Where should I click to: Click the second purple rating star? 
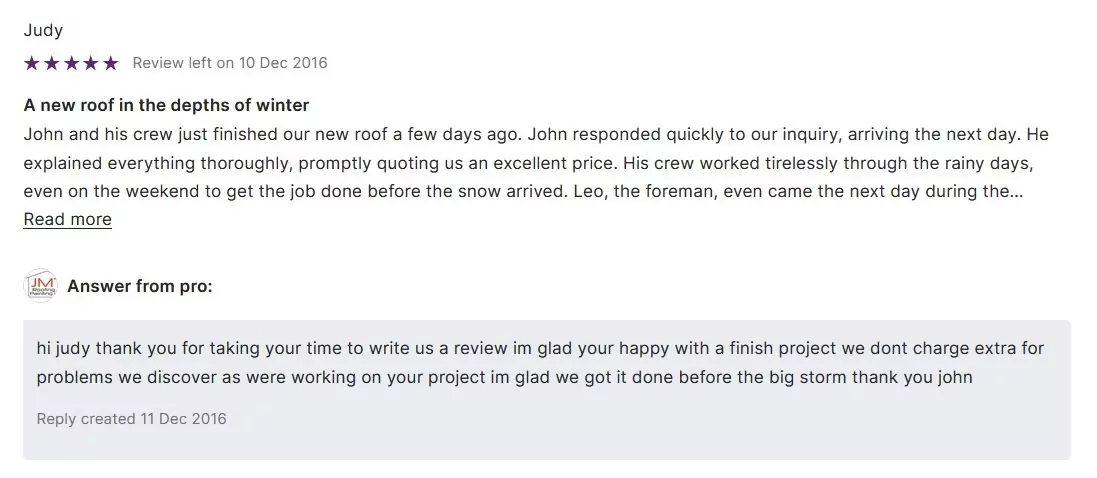(51, 63)
